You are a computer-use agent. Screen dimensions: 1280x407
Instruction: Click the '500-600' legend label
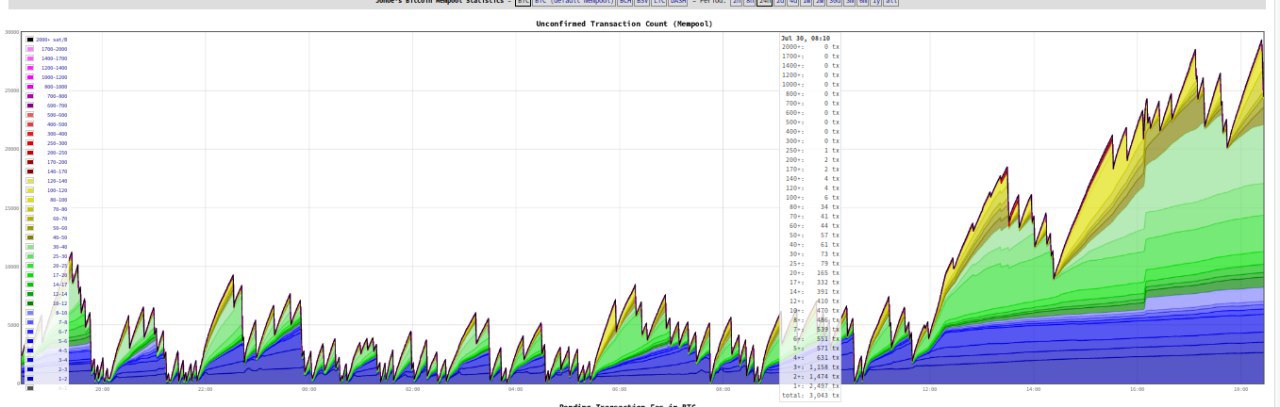[x=57, y=115]
